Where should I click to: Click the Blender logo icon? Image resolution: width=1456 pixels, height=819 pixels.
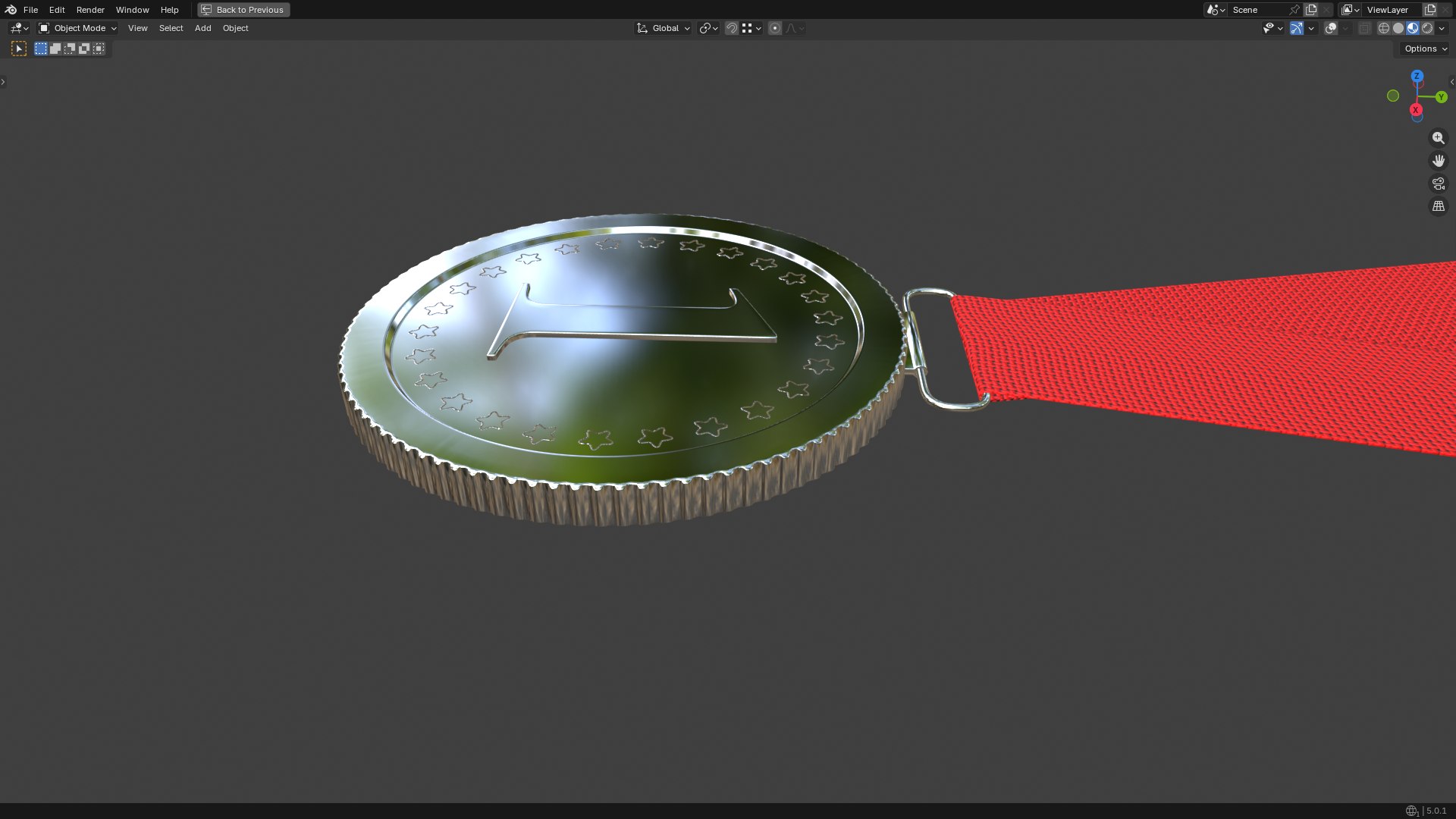pyautogui.click(x=11, y=10)
